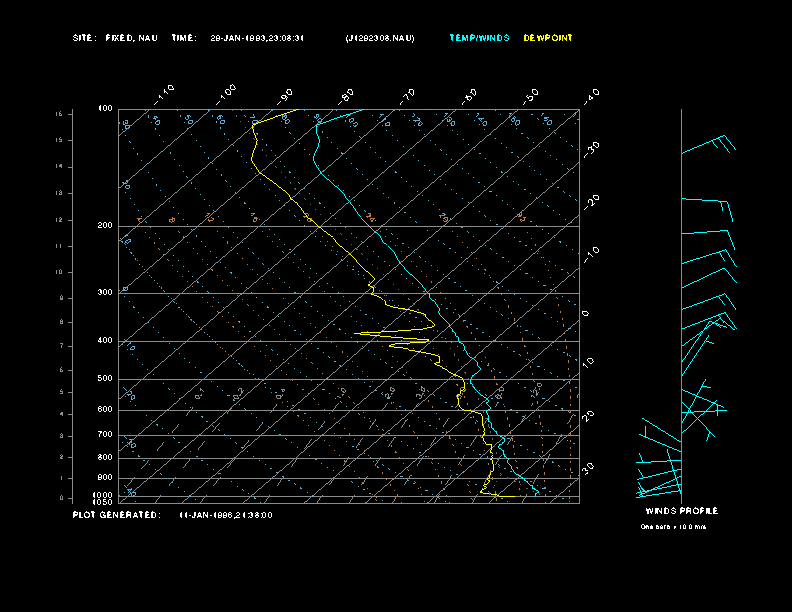Click the -40 temperature label at top right
Screen dimensions: 792x612
tap(590, 95)
